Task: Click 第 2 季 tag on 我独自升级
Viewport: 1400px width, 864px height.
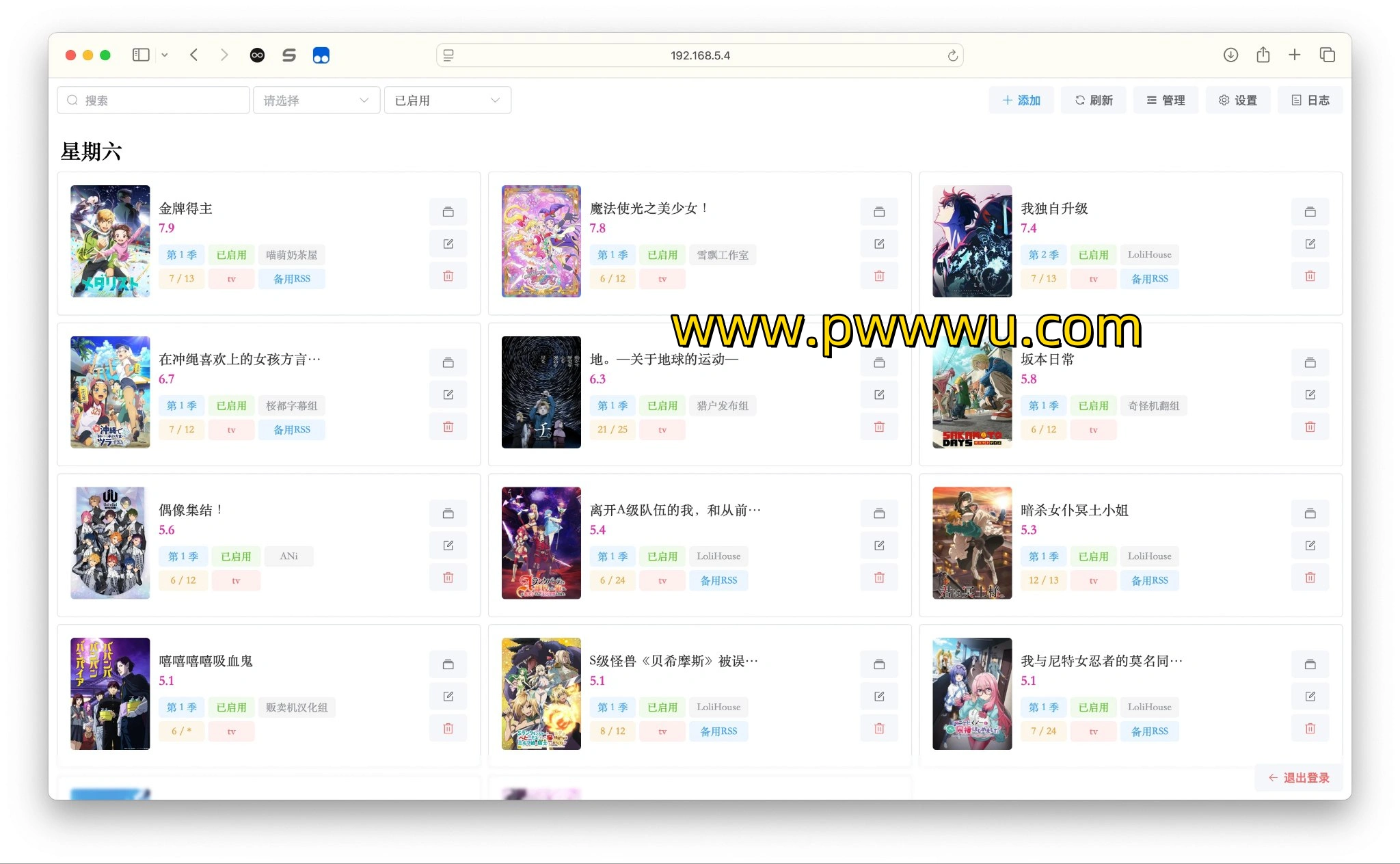Action: coord(1043,255)
